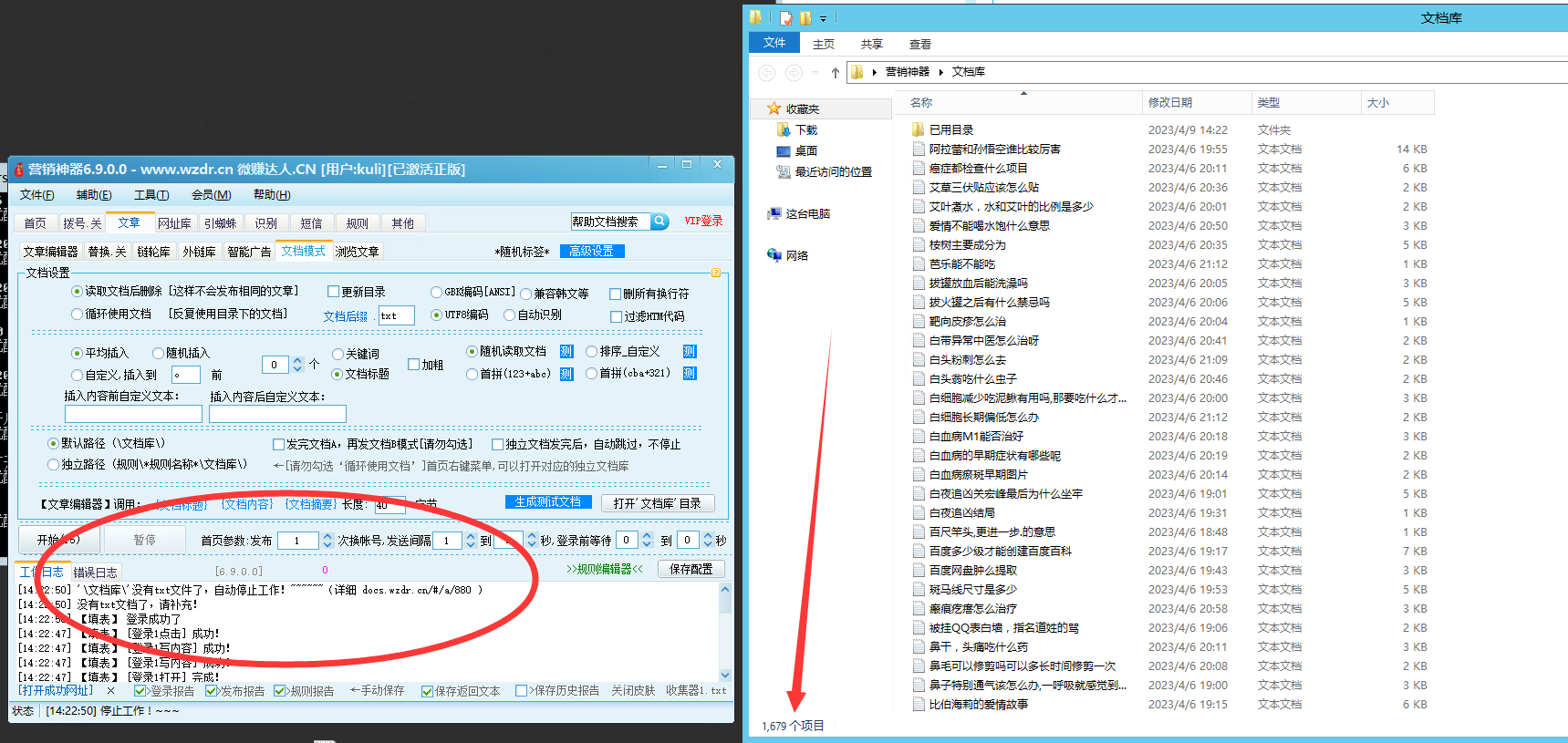Click the yellow help icon on 文档设置 panel
Image resolution: width=1568 pixels, height=743 pixels.
[716, 273]
